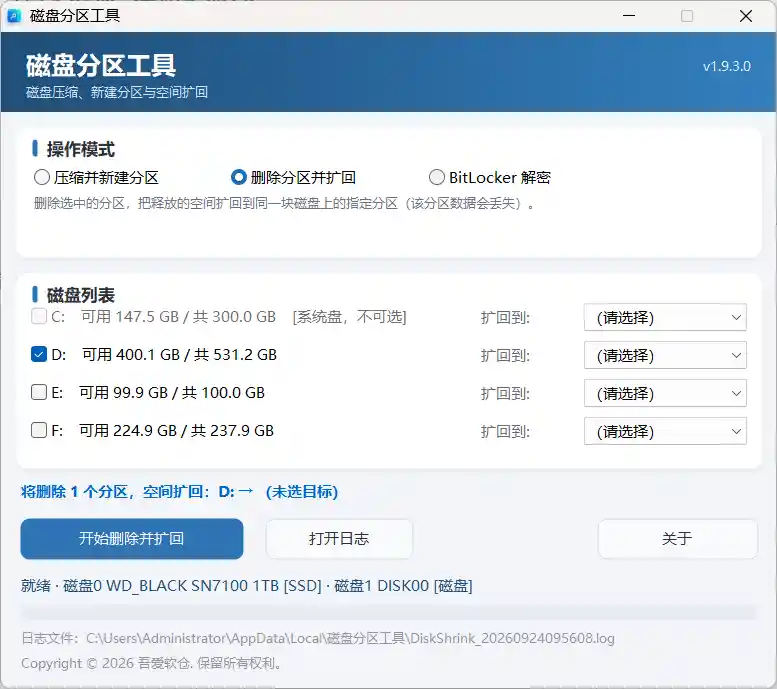The image size is (777, 689).
Task: Click 开始删除并扩回 button
Action: click(132, 539)
